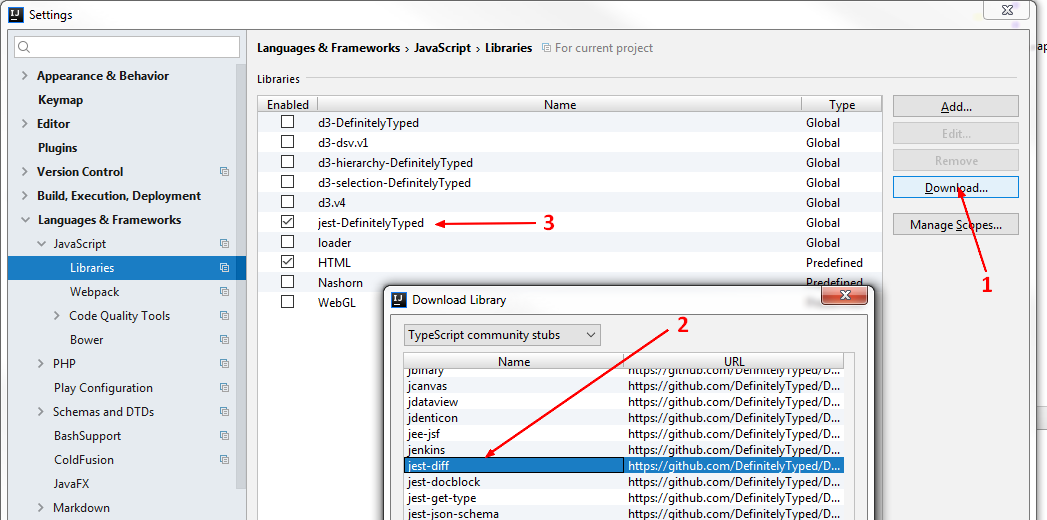Click the Manage Scopes... button
The image size is (1047, 520).
click(955, 225)
